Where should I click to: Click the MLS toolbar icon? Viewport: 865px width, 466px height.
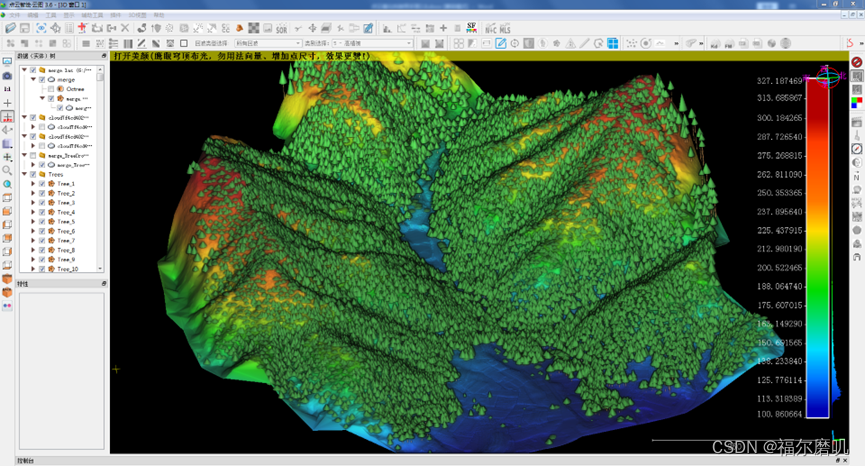pyautogui.click(x=505, y=28)
